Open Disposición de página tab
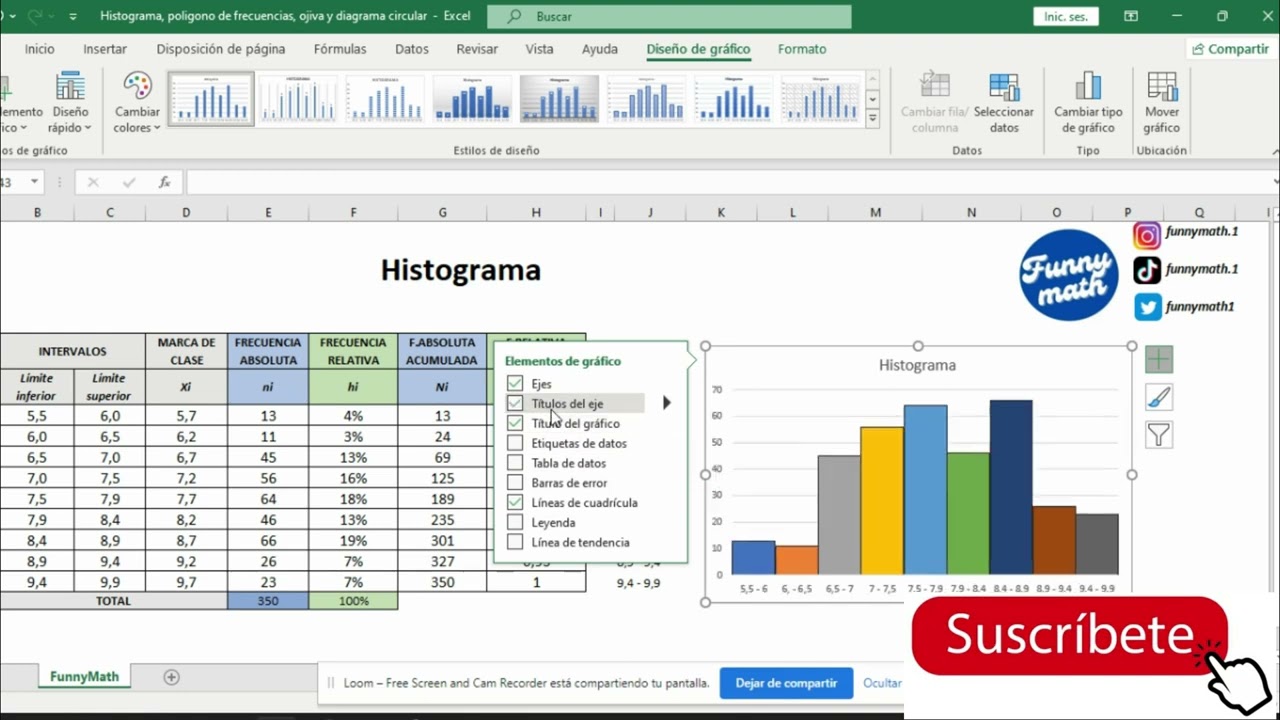This screenshot has height=720, width=1280. coord(221,49)
